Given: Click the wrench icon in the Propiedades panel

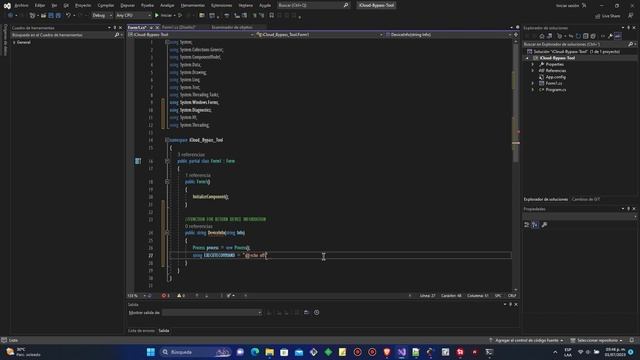Looking at the screenshot, I should click(x=544, y=224).
